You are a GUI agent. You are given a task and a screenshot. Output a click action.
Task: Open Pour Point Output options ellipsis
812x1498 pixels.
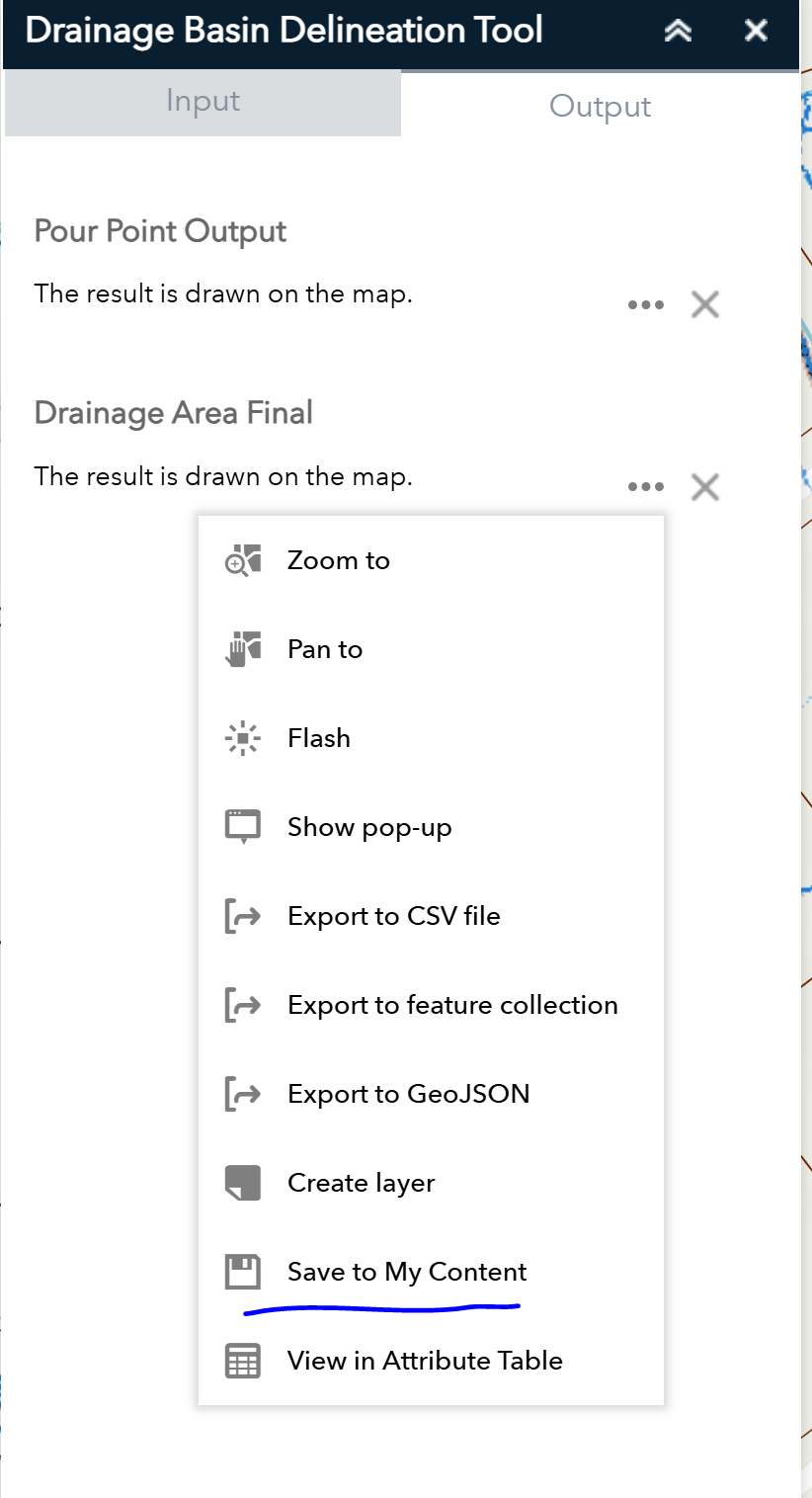point(646,305)
